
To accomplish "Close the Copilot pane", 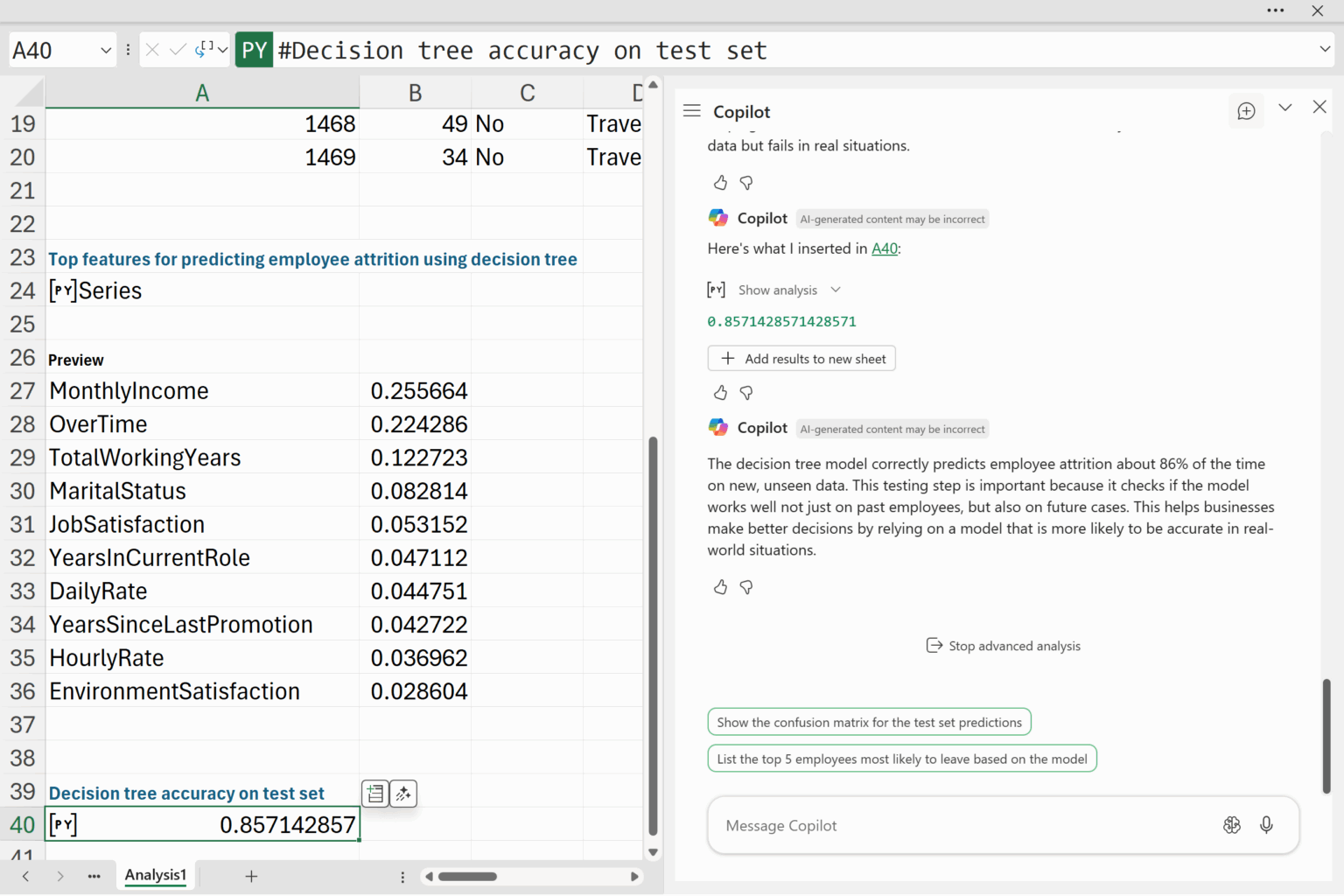I will coord(1319,107).
